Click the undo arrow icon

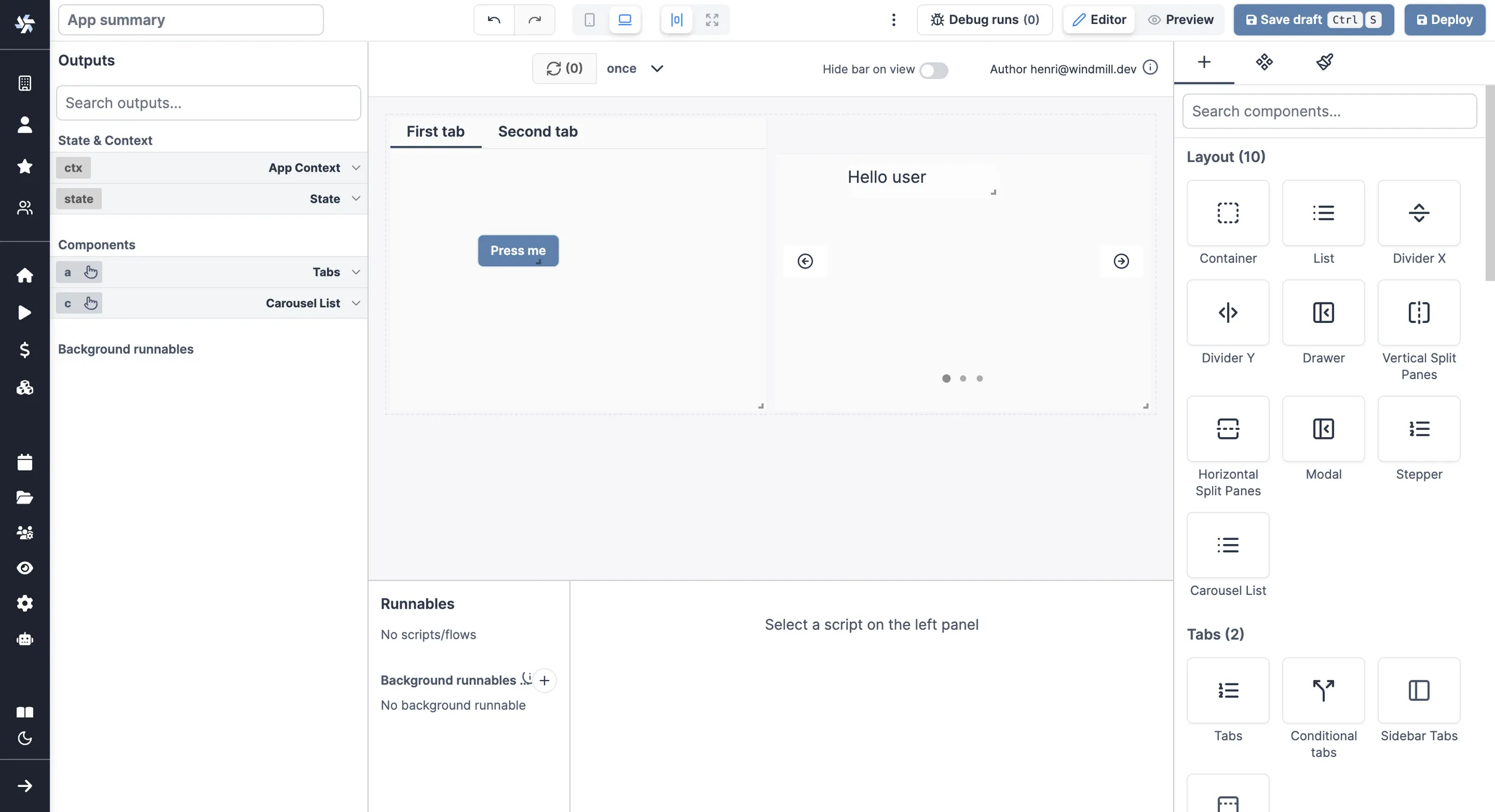coord(493,19)
